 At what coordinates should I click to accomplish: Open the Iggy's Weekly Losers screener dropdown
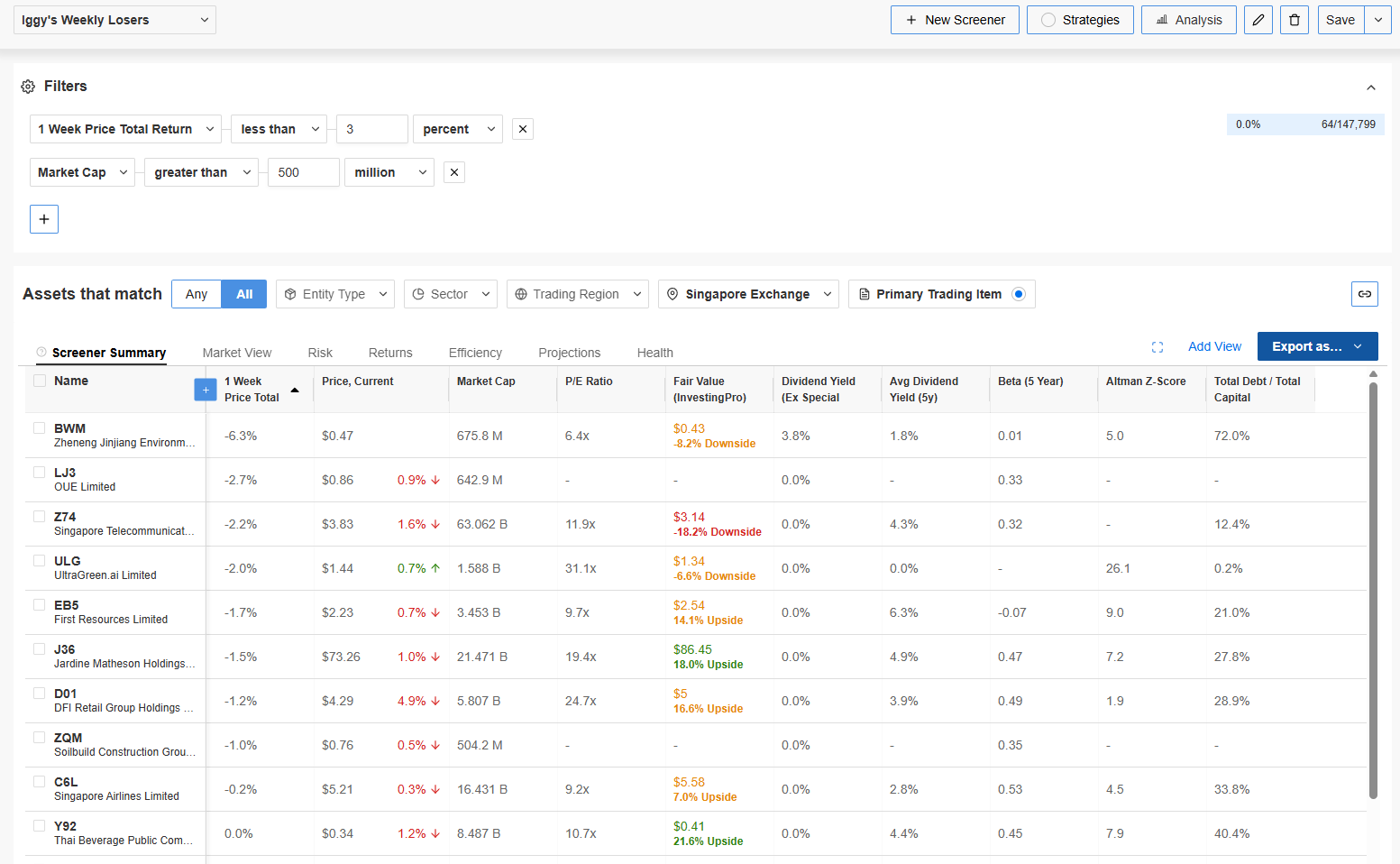(114, 20)
